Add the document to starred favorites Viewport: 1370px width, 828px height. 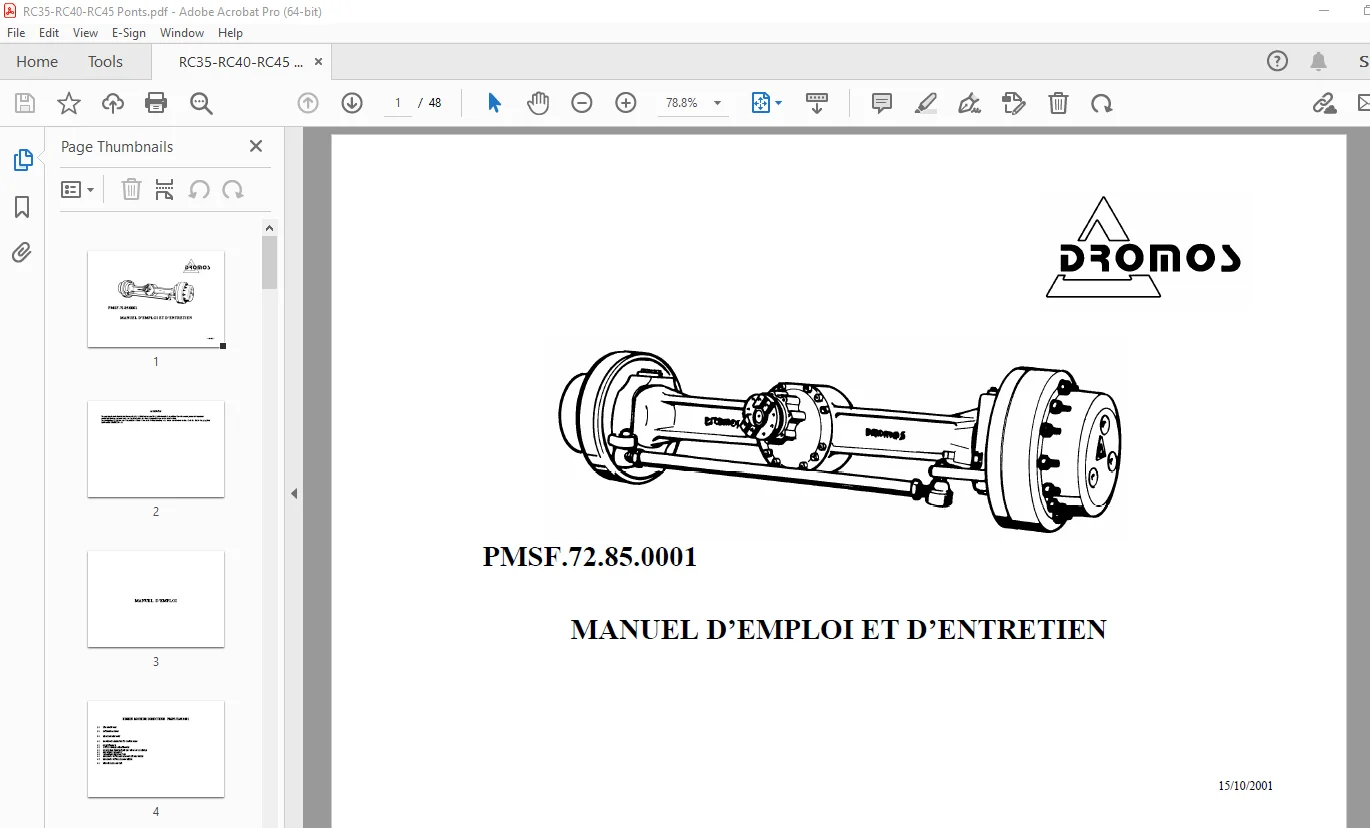tap(69, 103)
